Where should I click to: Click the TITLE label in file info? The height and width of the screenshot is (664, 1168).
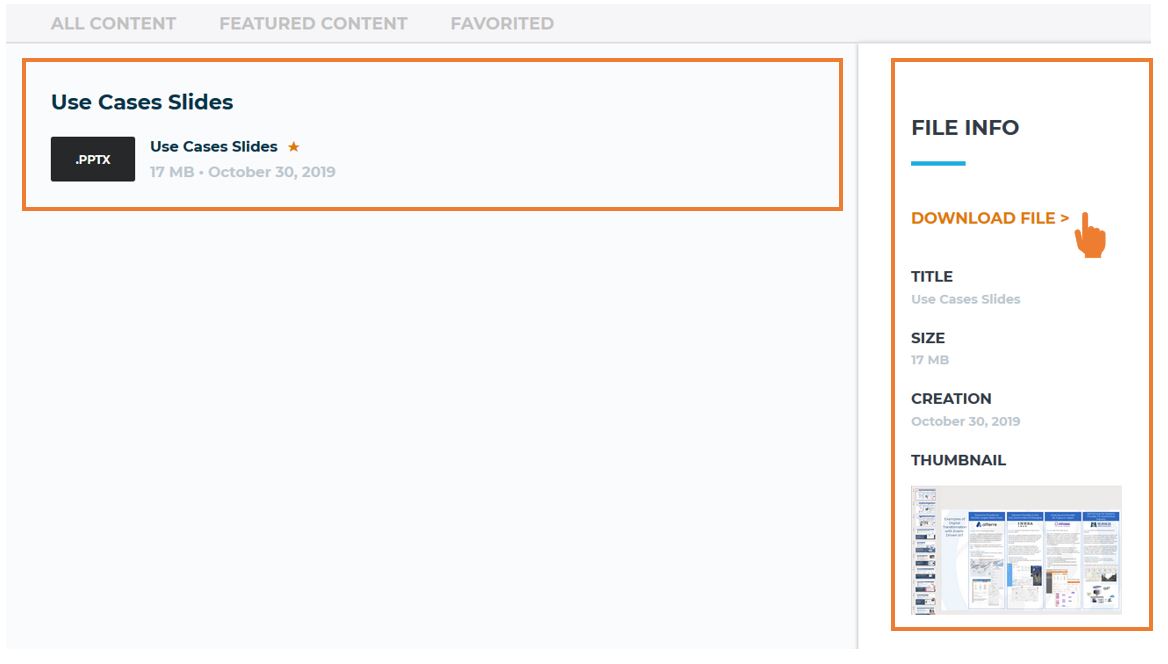pyautogui.click(x=932, y=277)
